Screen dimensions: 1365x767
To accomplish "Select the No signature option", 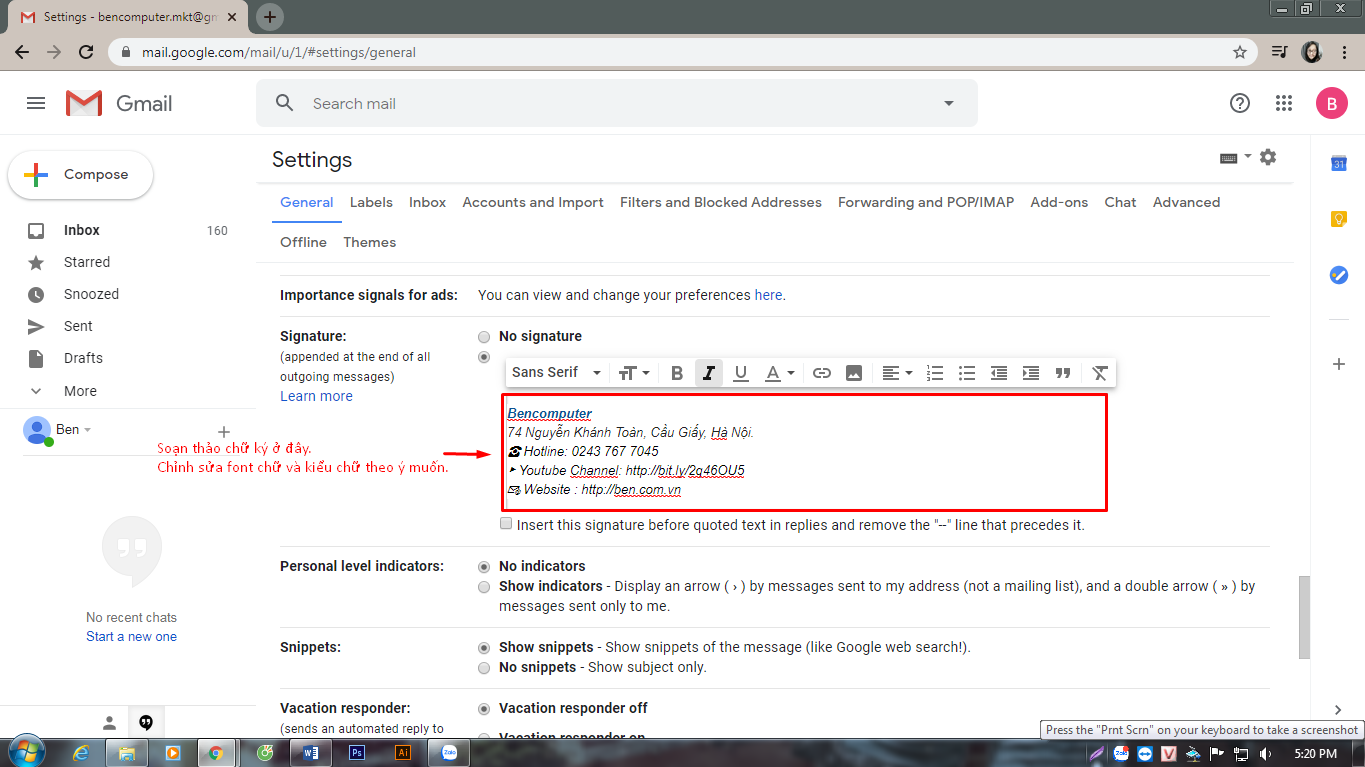I will tap(484, 337).
